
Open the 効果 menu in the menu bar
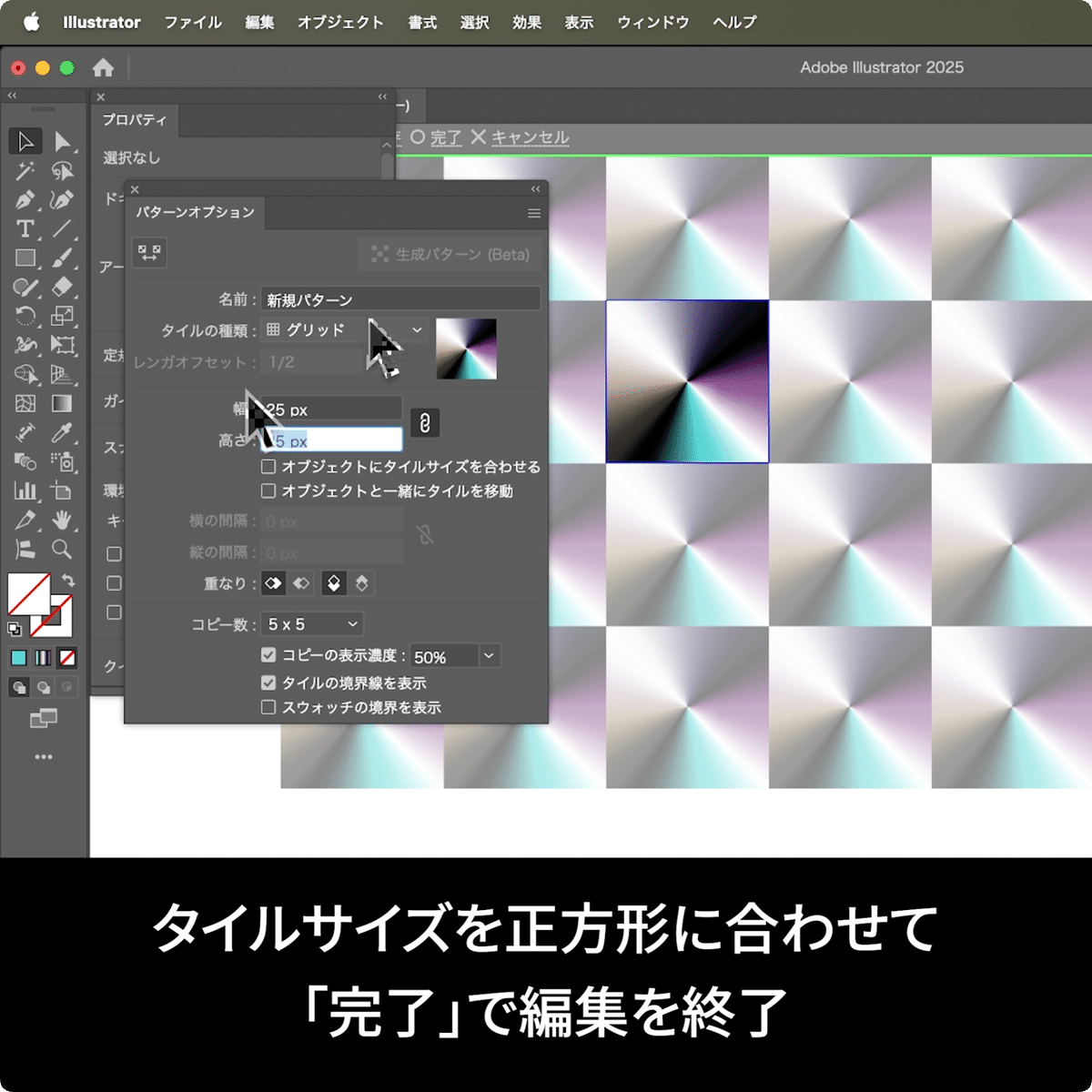point(527,22)
